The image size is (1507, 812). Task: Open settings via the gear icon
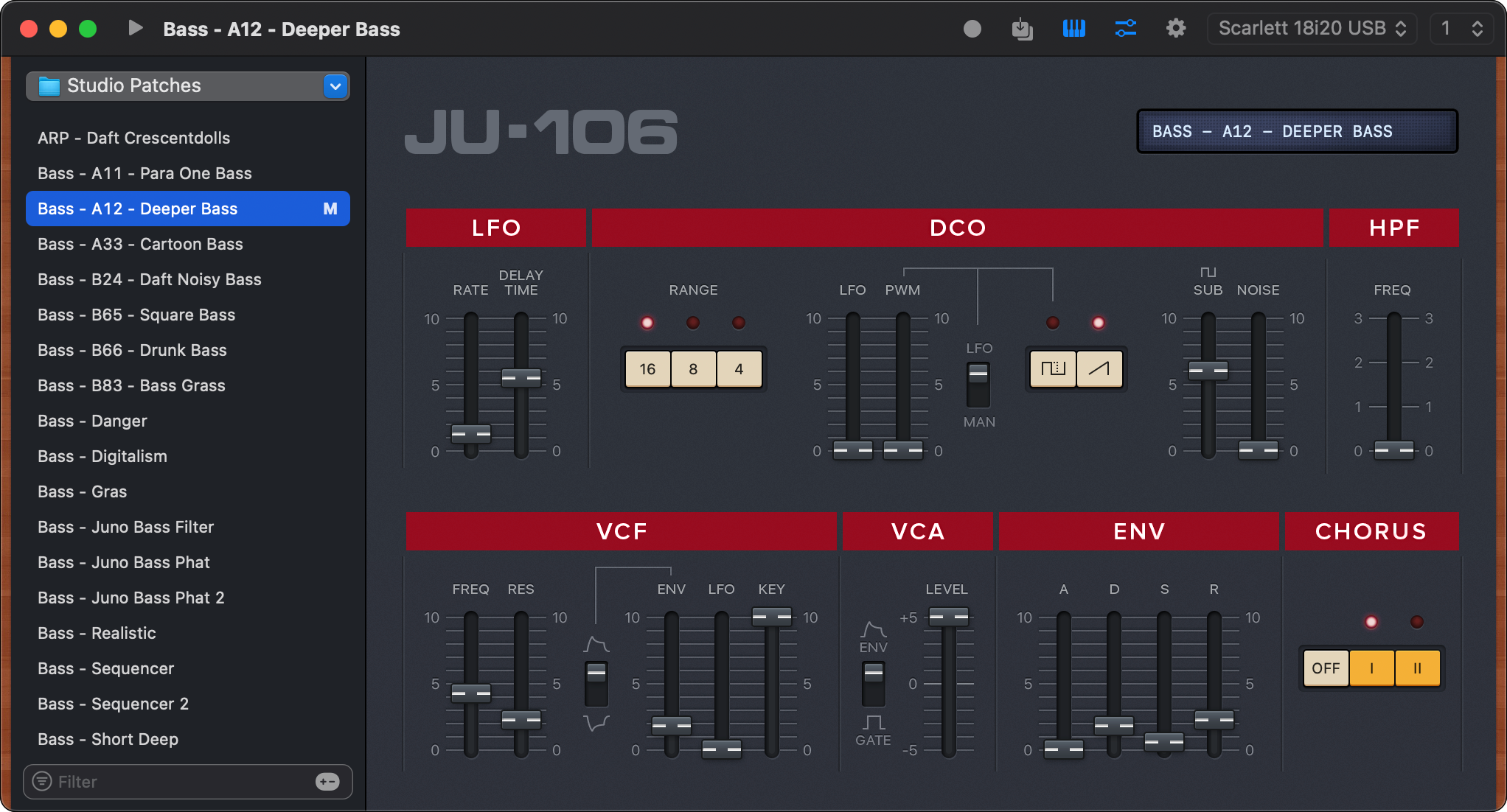pyautogui.click(x=1176, y=28)
